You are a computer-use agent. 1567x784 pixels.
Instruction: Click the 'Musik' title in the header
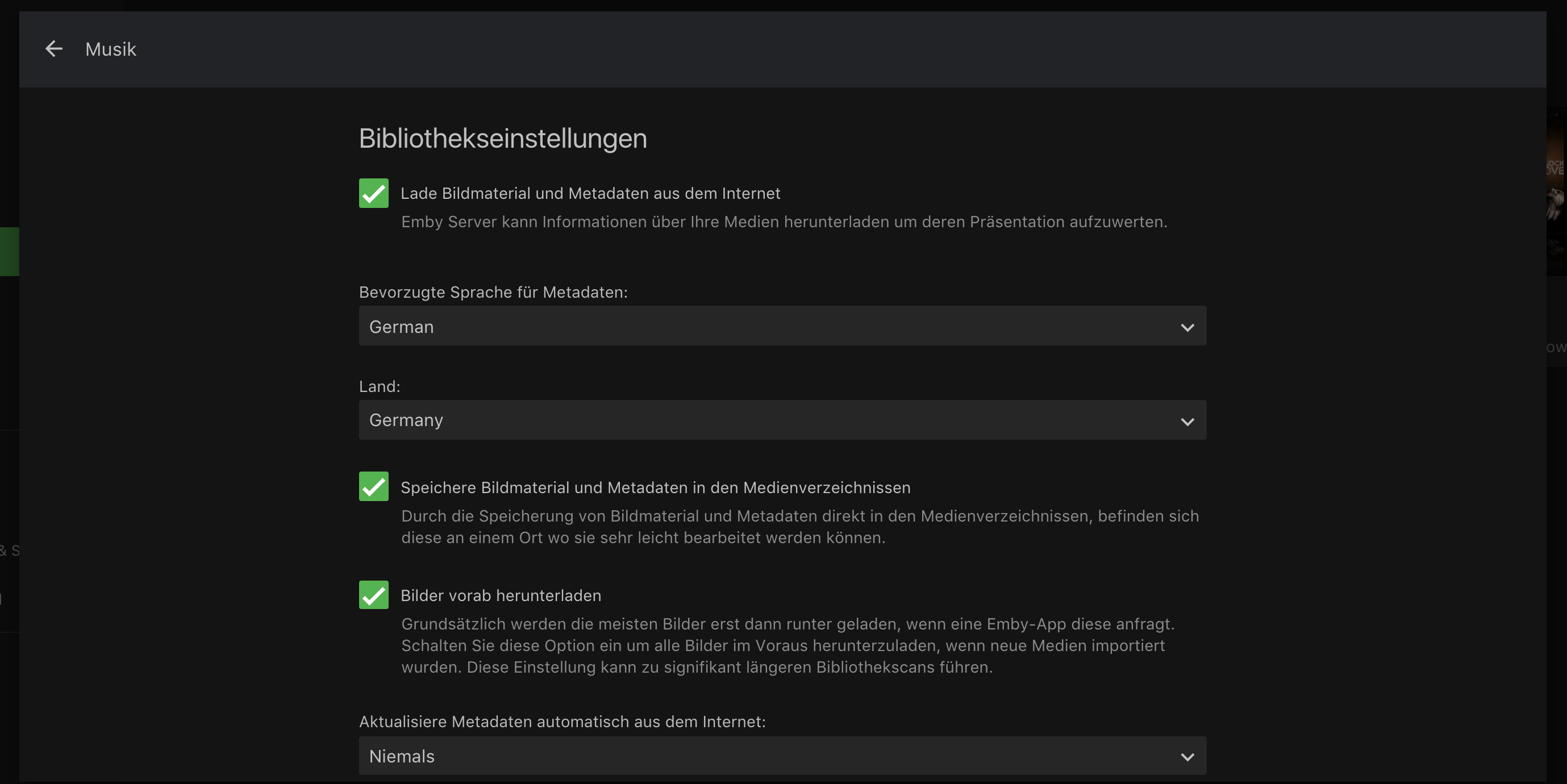[x=111, y=49]
